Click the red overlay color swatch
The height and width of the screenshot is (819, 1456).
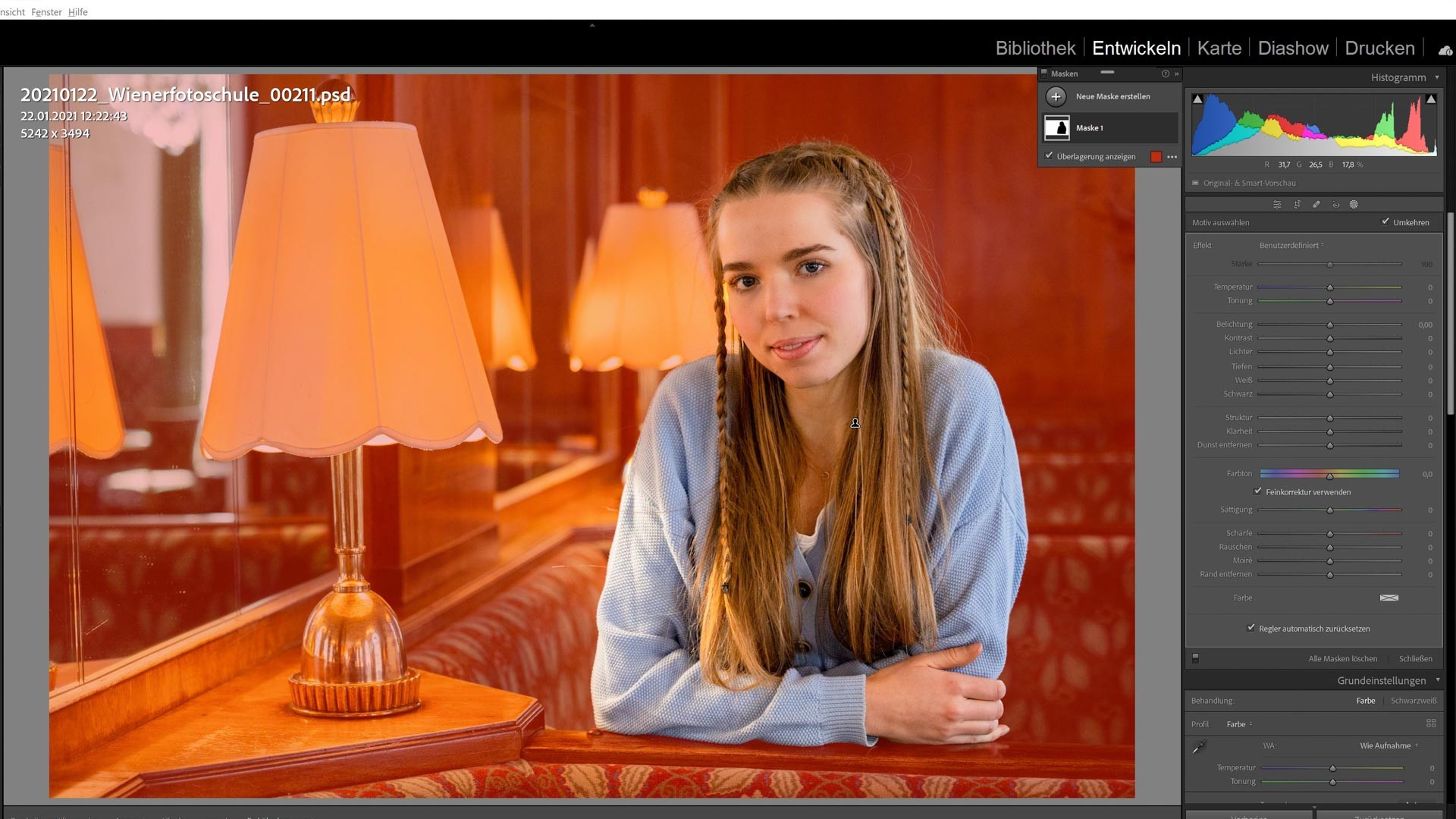coord(1156,157)
